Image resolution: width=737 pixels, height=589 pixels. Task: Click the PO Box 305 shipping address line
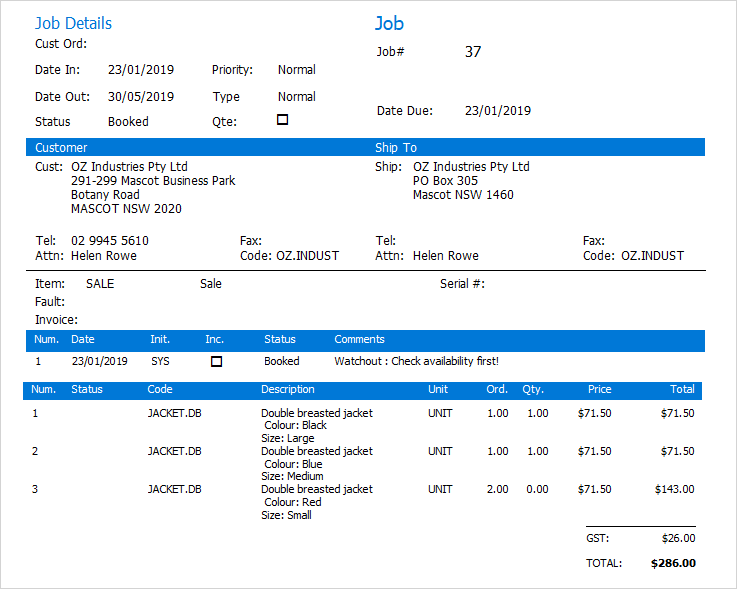[445, 181]
